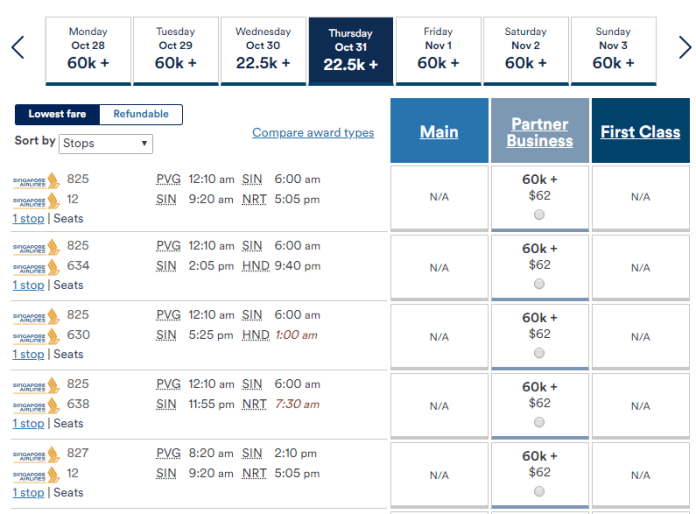Select the Monday Oct 28 date tab
The height and width of the screenshot is (514, 696).
click(x=88, y=51)
